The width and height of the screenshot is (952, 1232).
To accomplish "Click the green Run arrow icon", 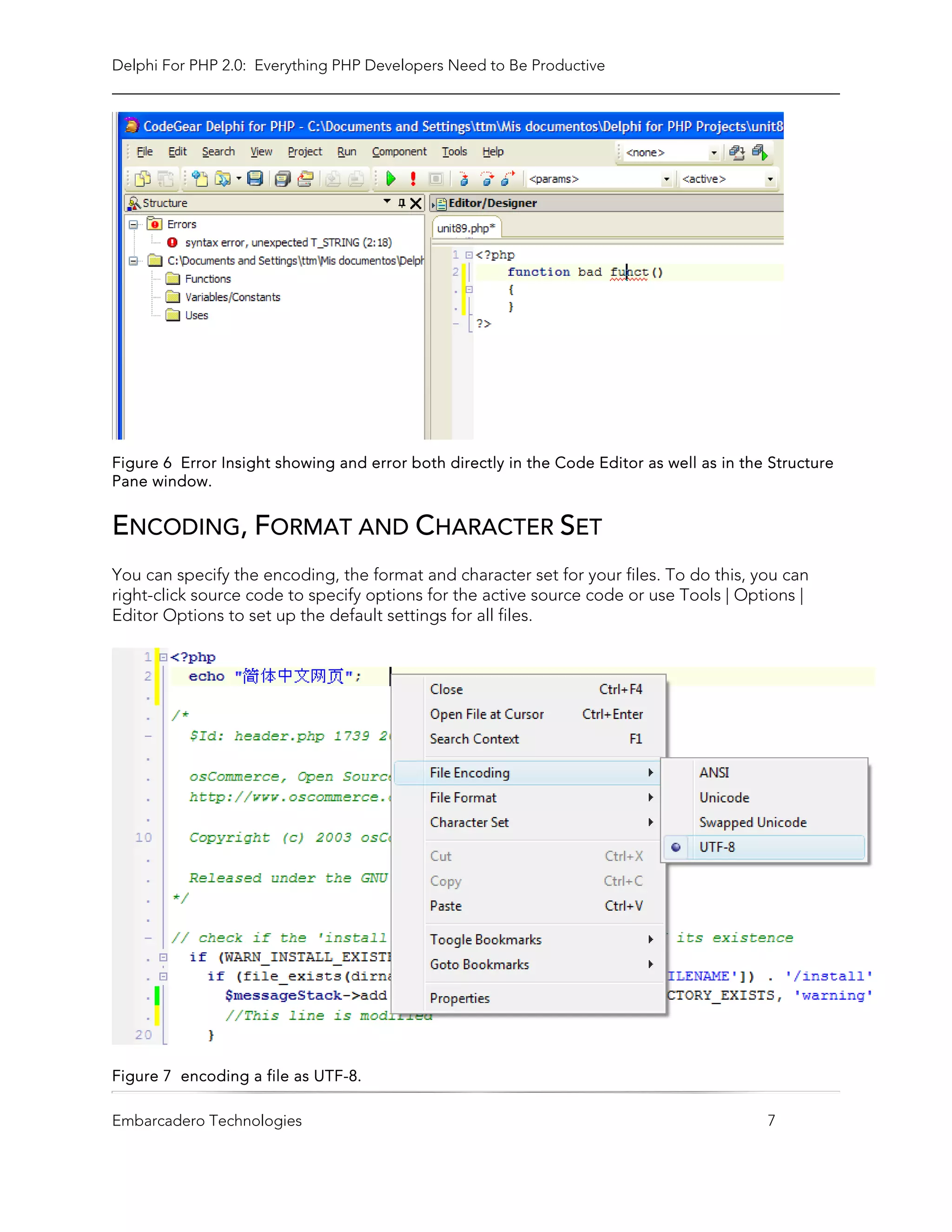I will pyautogui.click(x=390, y=179).
